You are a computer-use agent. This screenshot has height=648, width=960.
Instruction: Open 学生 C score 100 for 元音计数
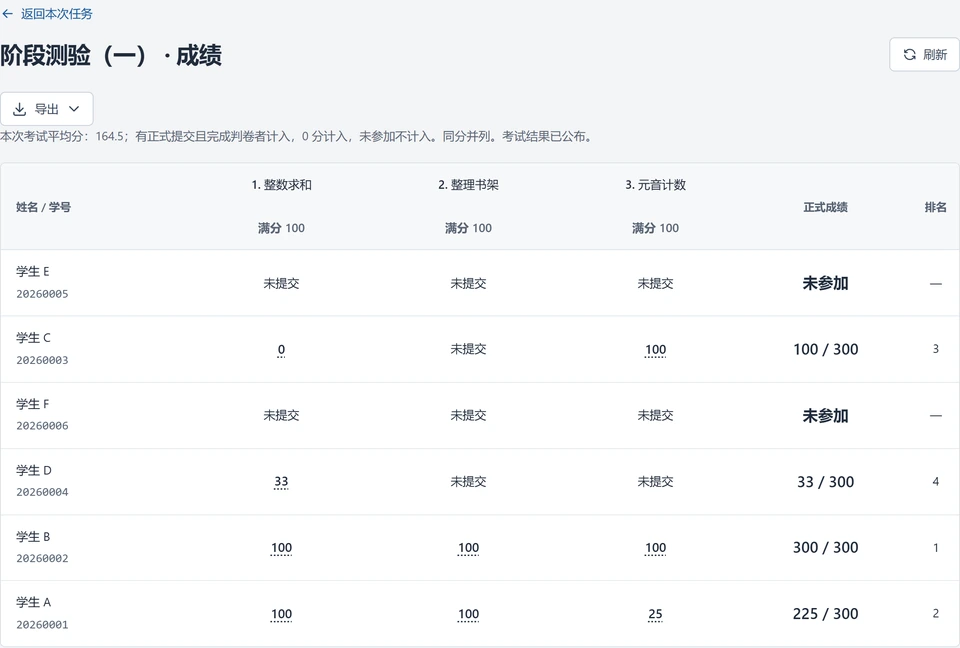point(655,350)
